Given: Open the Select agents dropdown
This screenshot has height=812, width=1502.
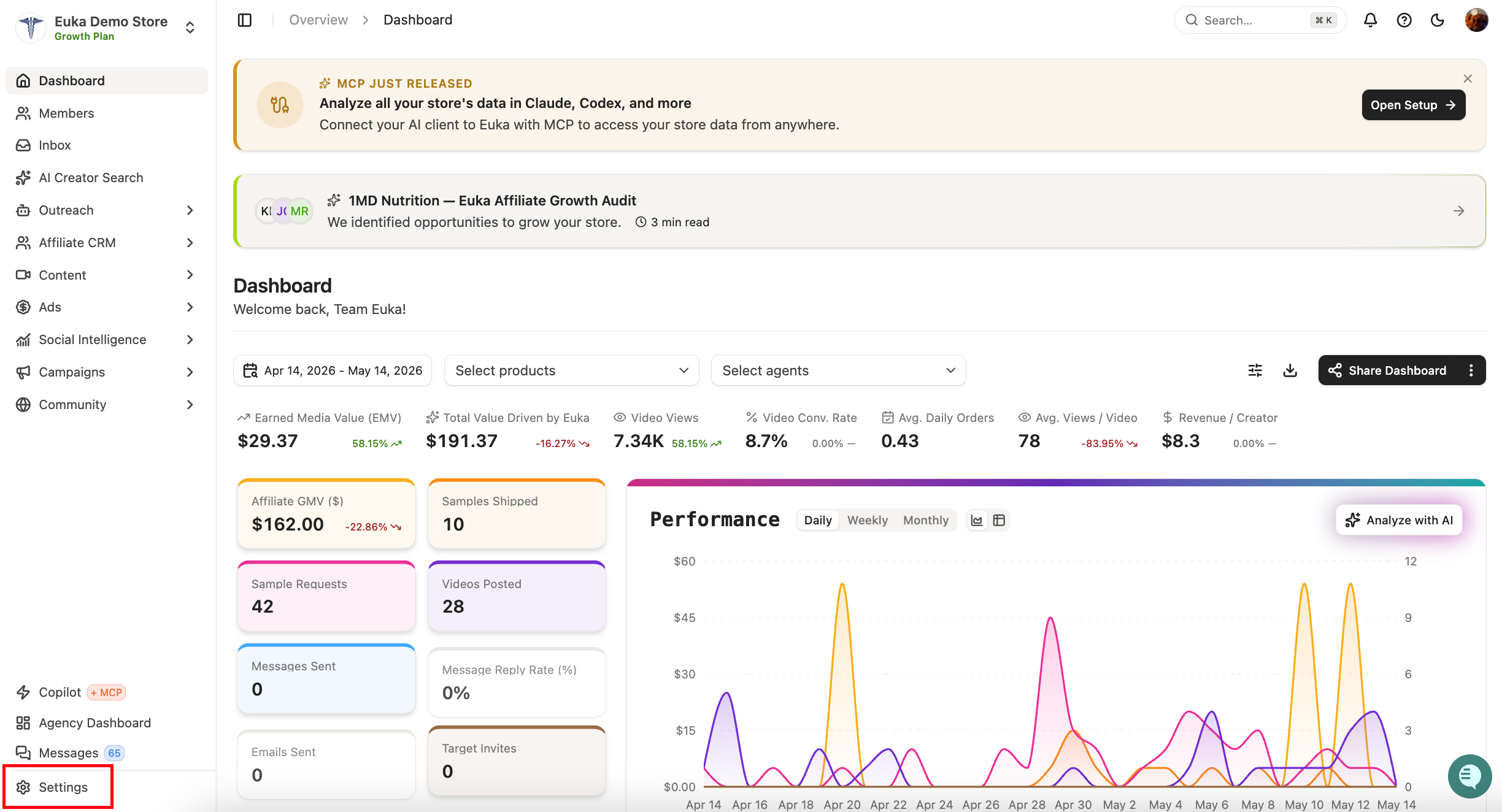Looking at the screenshot, I should 838,370.
